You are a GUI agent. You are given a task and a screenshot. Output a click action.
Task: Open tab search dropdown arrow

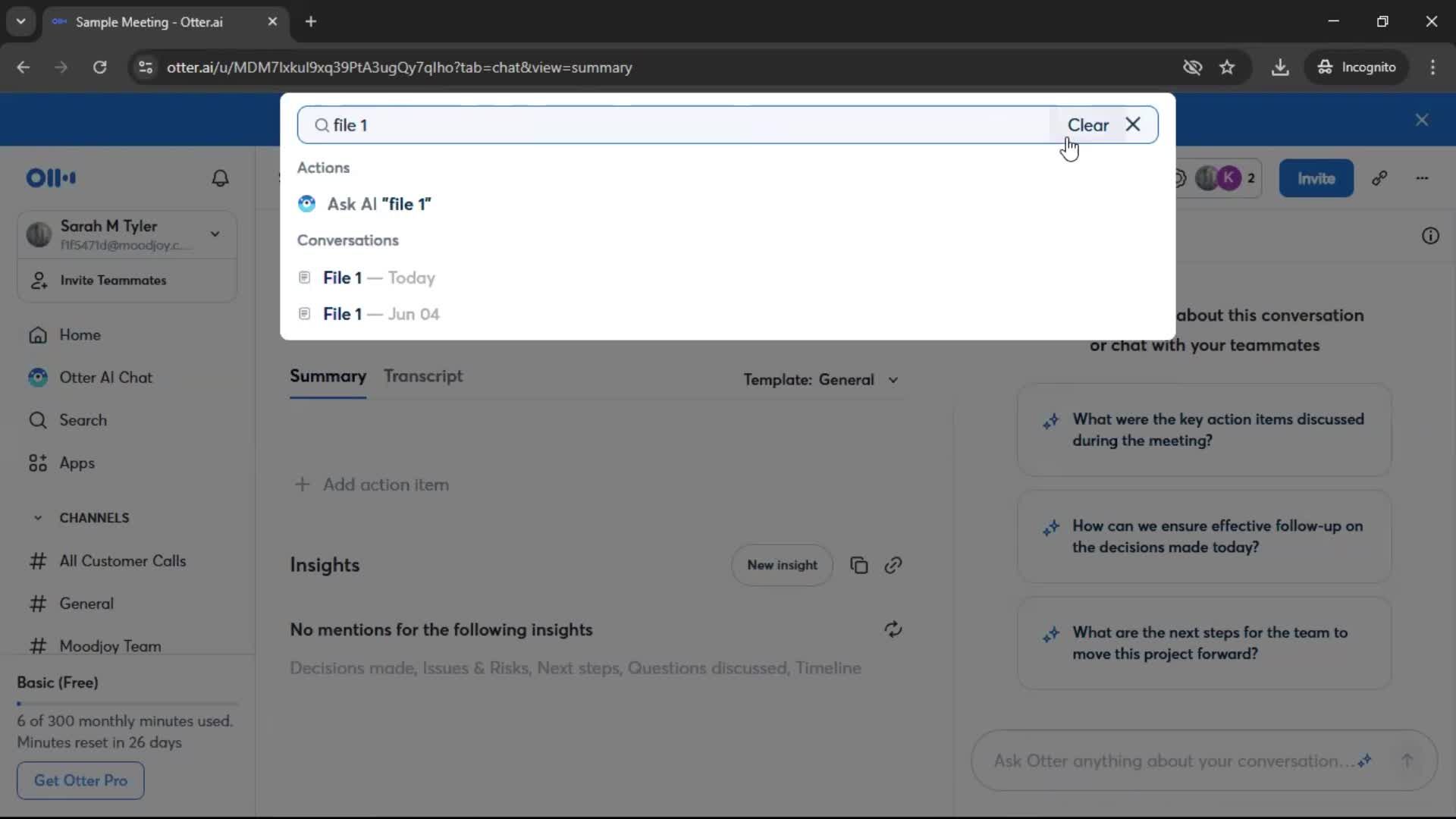click(x=21, y=22)
